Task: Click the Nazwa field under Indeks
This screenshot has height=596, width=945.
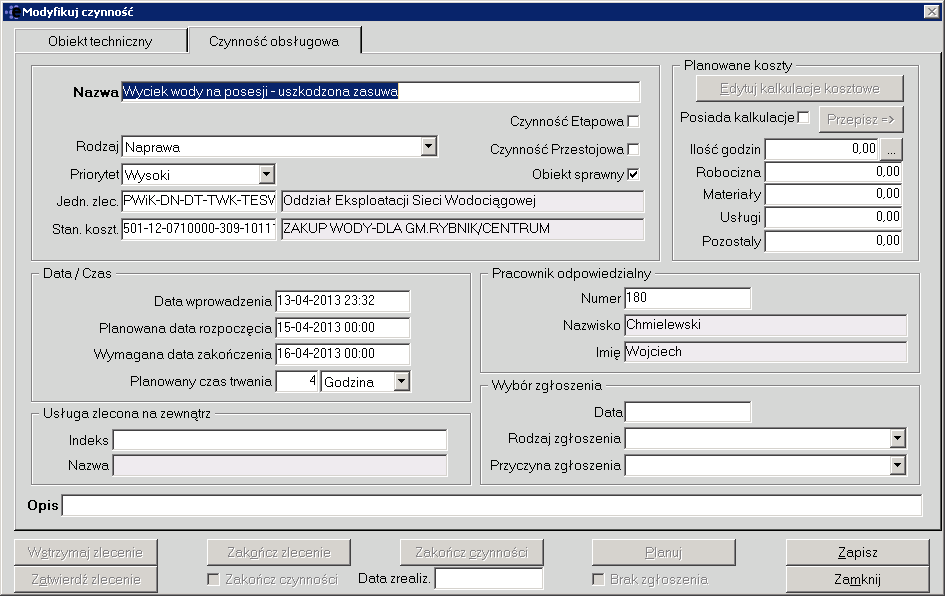Action: click(x=280, y=466)
